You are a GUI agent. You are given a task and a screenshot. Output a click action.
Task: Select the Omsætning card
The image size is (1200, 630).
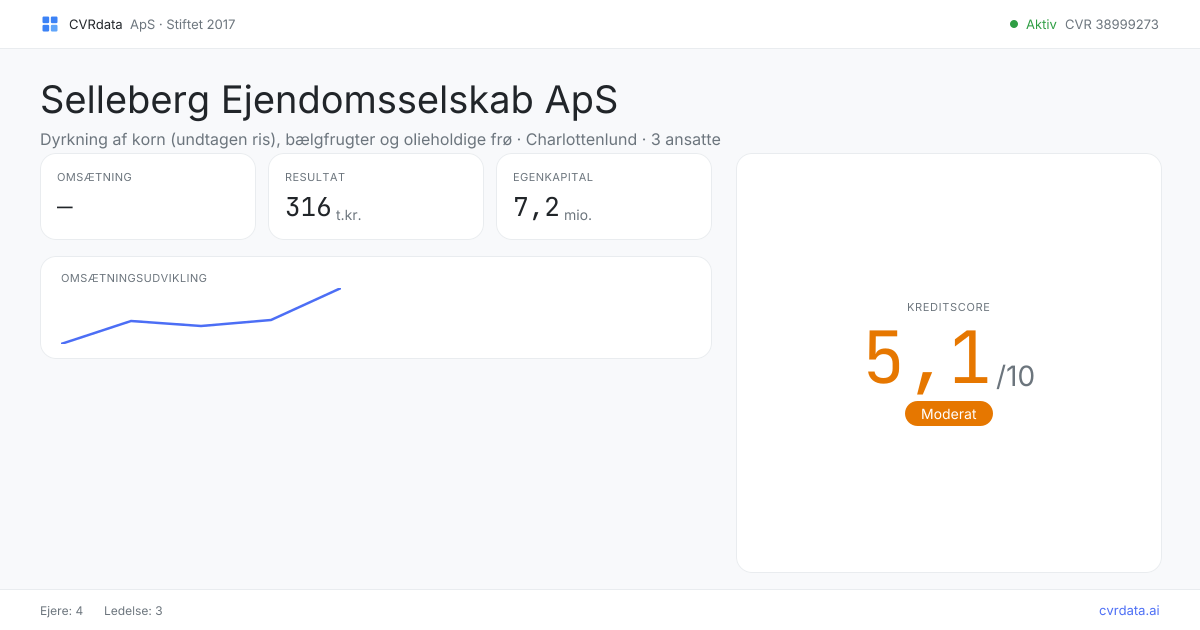coord(148,196)
